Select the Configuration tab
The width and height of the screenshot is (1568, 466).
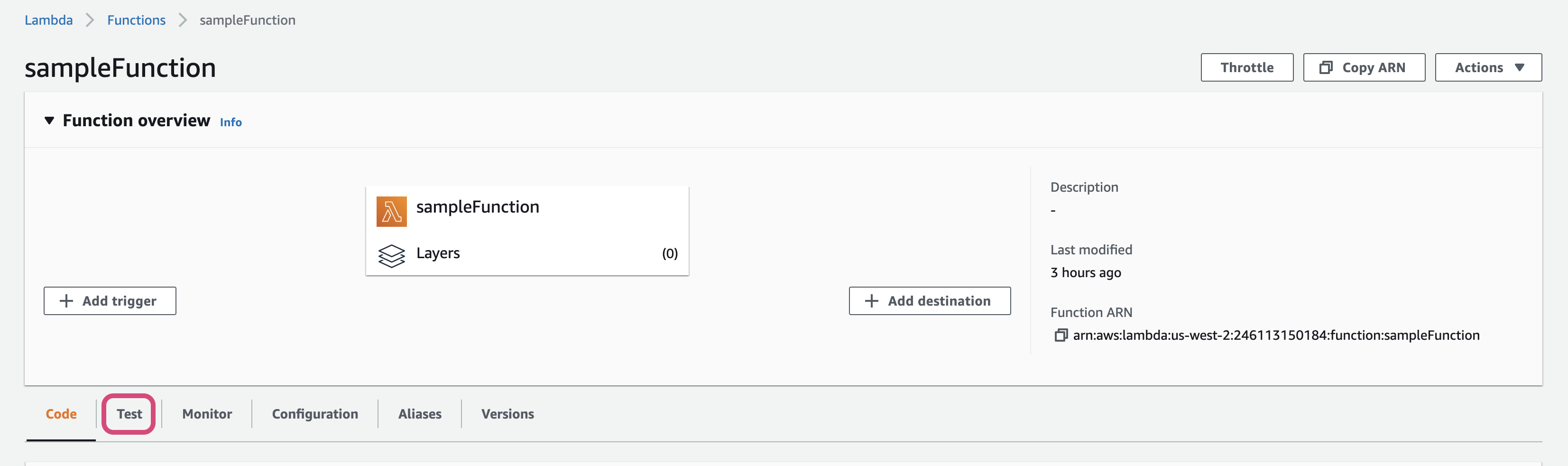point(315,414)
